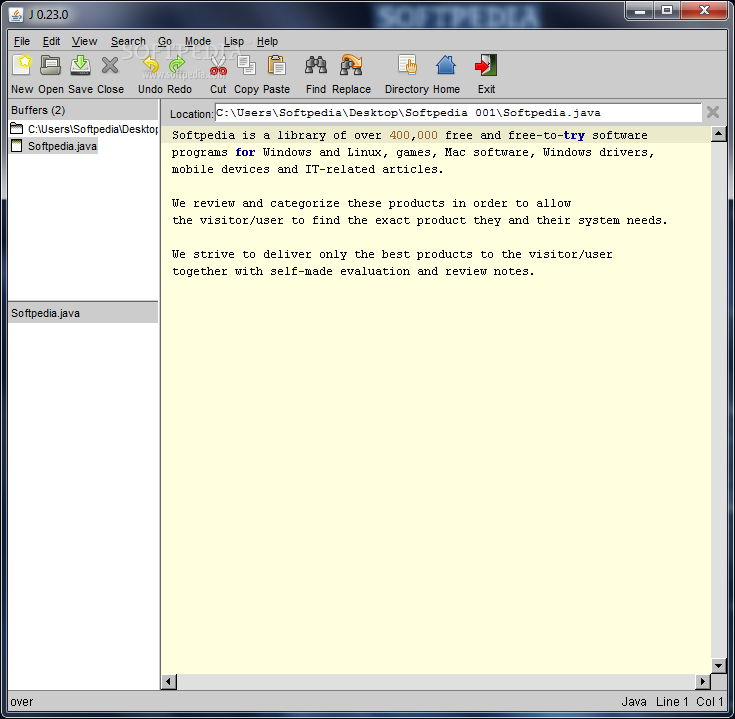Click the Save toolbar icon
Viewport: 735px width, 719px height.
(x=81, y=65)
